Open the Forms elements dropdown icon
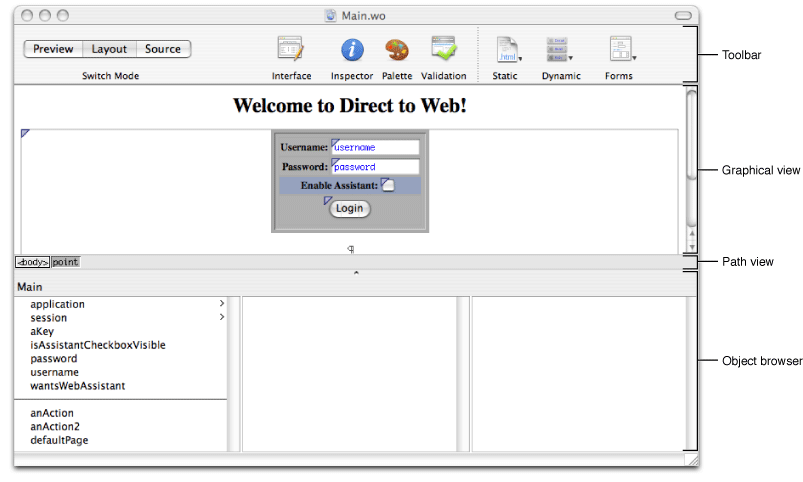The image size is (803, 482). (621, 50)
